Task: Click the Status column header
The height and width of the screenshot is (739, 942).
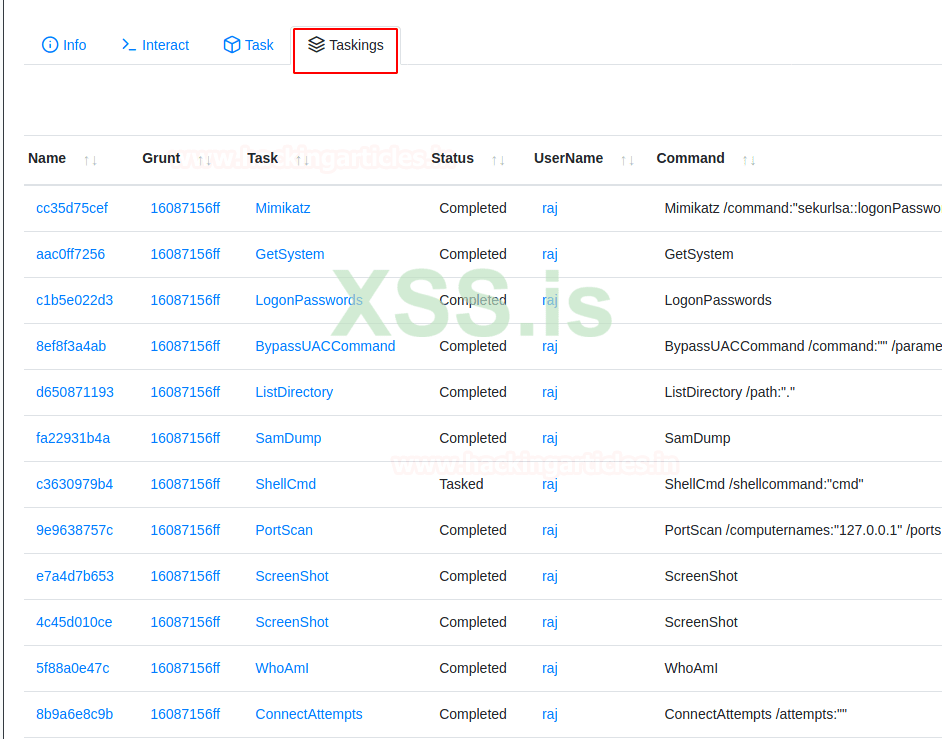Action: 452,158
